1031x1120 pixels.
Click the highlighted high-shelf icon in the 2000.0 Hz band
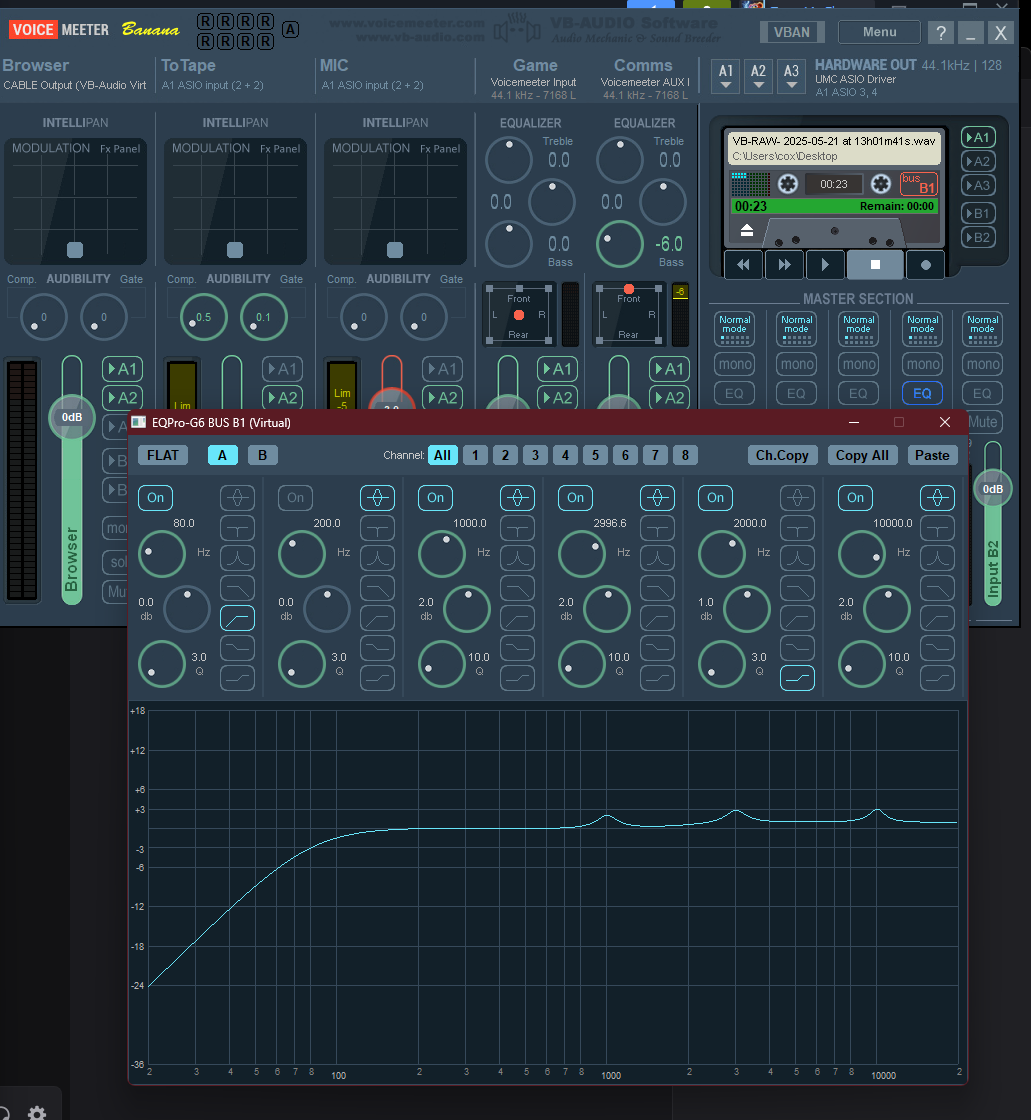797,678
